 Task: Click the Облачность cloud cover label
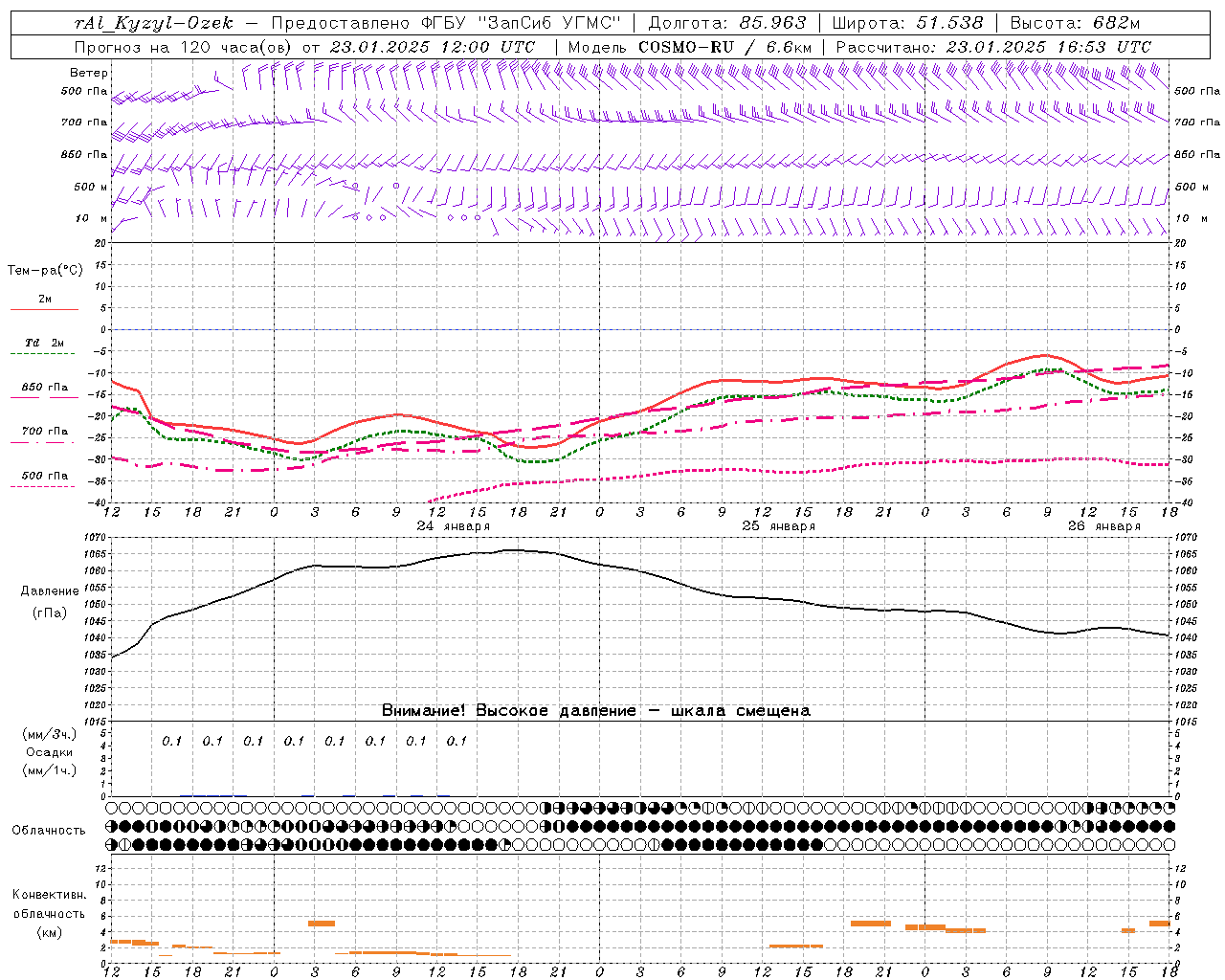pyautogui.click(x=49, y=830)
